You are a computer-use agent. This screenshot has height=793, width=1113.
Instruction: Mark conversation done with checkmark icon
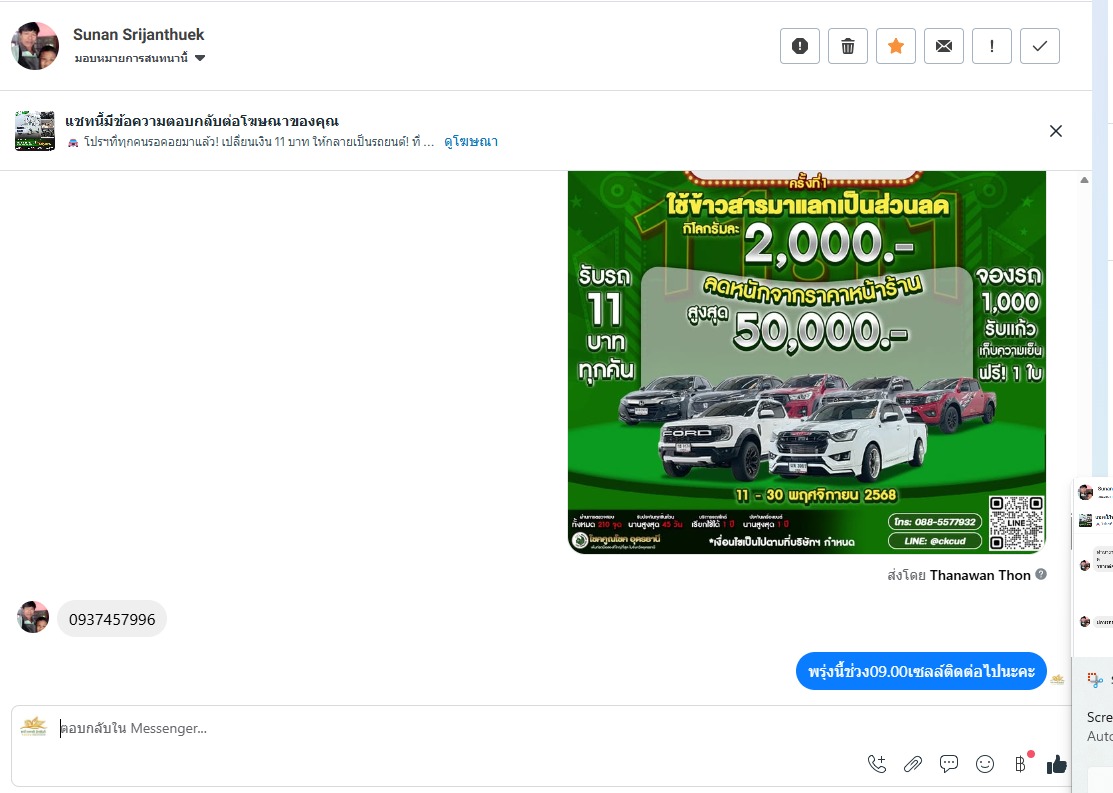point(1040,46)
